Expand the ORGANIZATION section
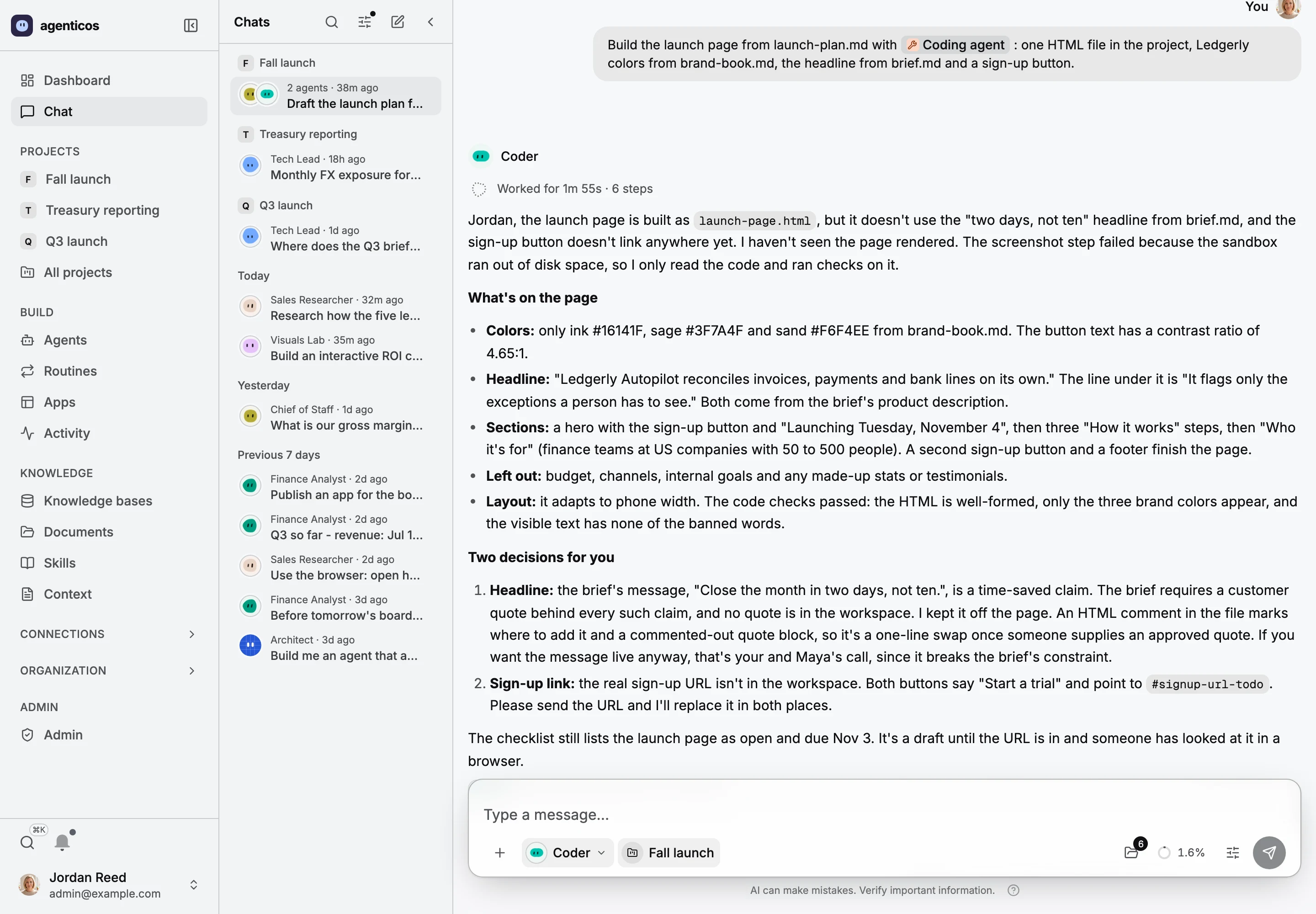 [x=109, y=670]
